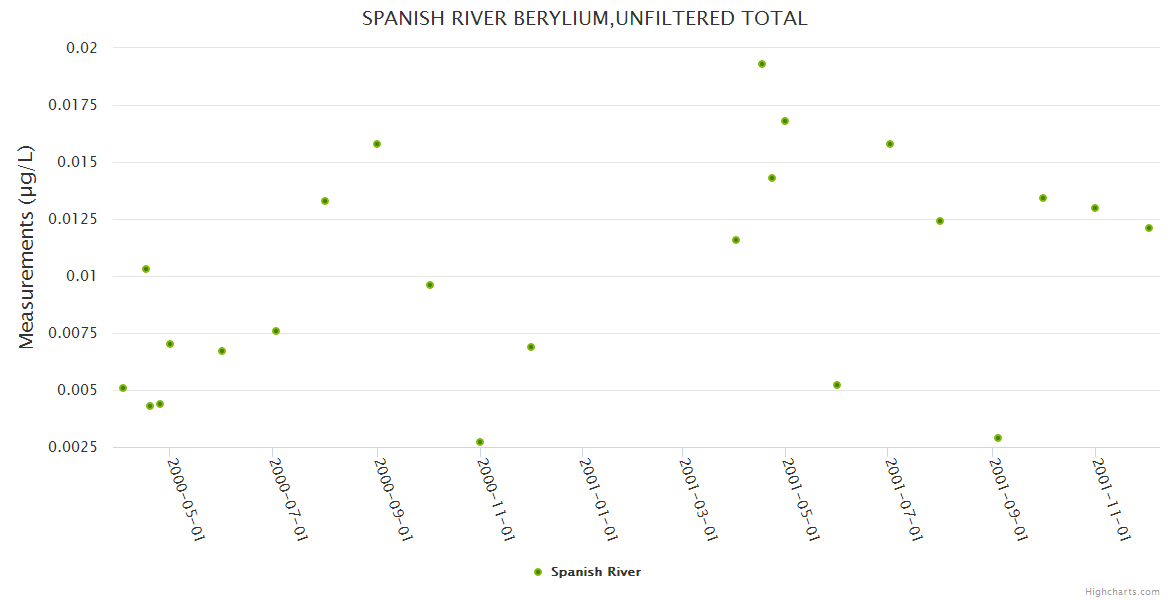Click the green Spanish River legend marker
This screenshot has height=600, width=1170.
tap(538, 572)
